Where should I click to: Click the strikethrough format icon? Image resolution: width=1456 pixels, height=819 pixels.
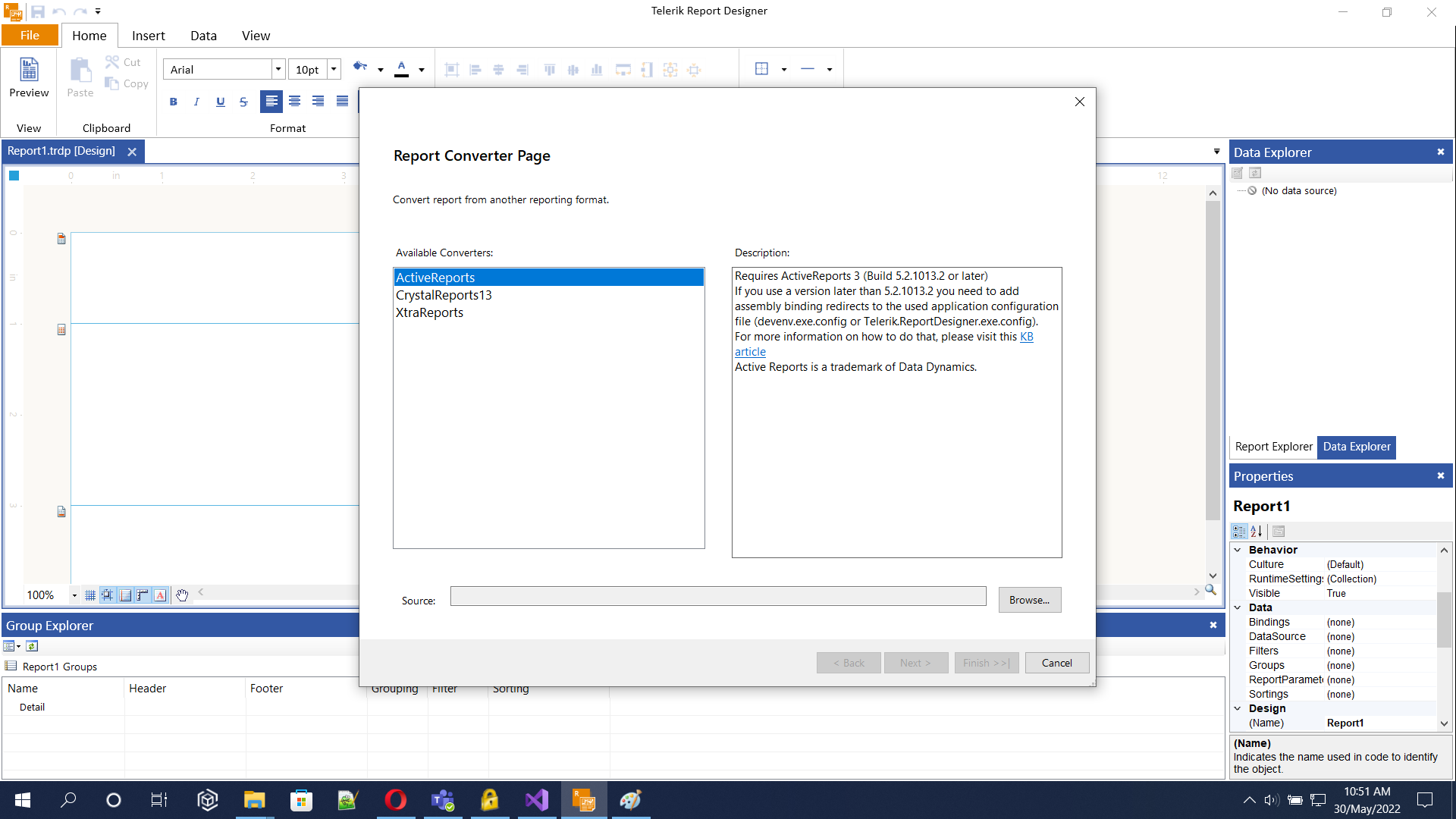pyautogui.click(x=243, y=102)
